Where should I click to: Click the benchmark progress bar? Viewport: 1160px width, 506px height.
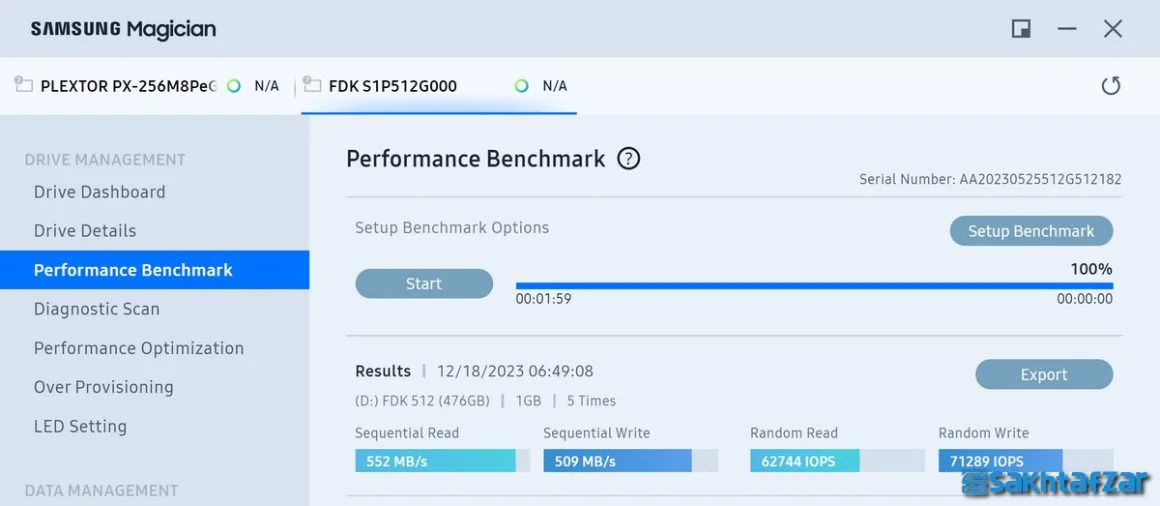click(814, 286)
